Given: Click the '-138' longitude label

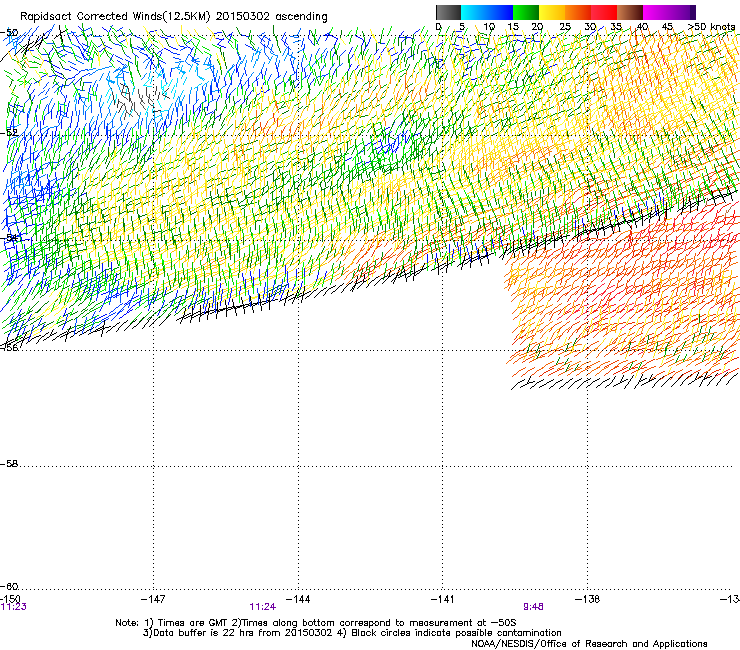Looking at the screenshot, I should click(x=588, y=599).
